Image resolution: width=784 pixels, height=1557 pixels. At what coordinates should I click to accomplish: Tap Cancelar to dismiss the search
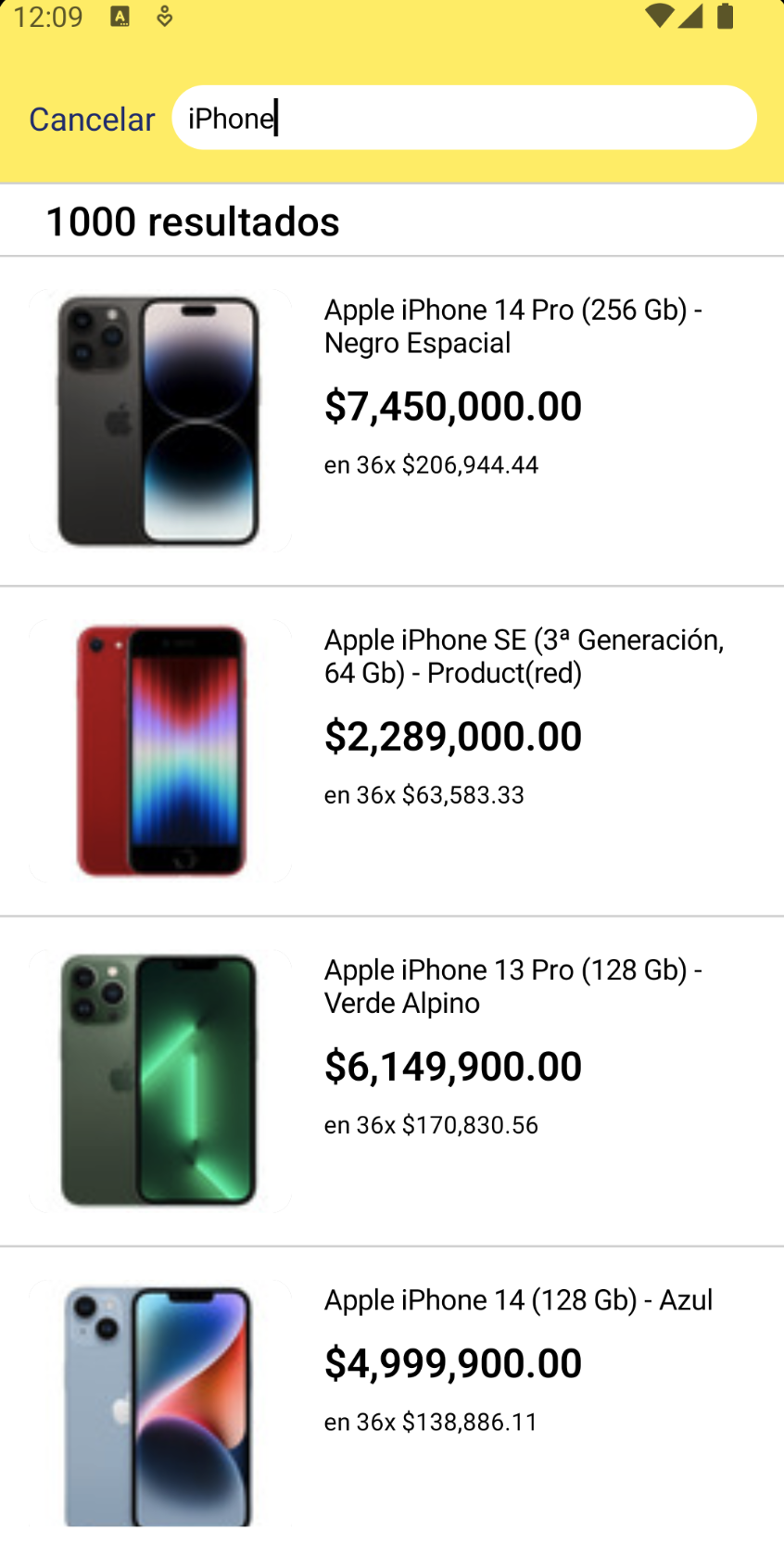coord(91,119)
